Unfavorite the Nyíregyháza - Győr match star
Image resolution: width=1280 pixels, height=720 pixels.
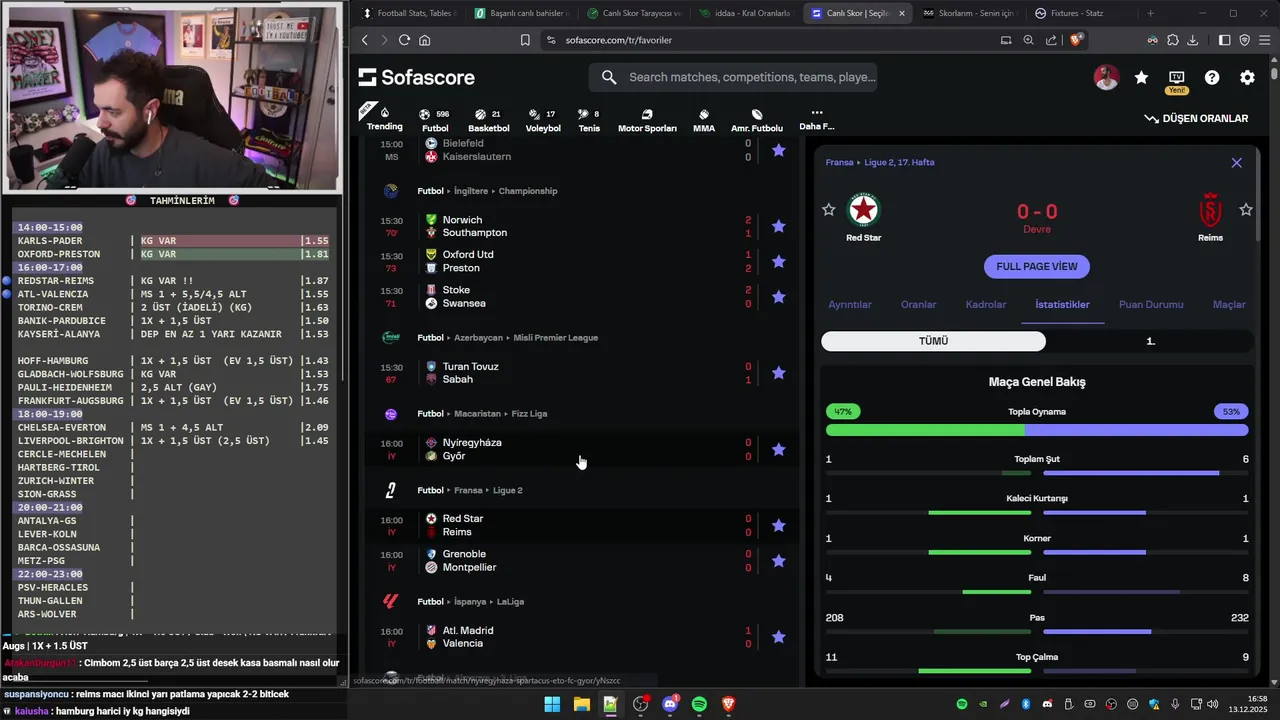779,449
